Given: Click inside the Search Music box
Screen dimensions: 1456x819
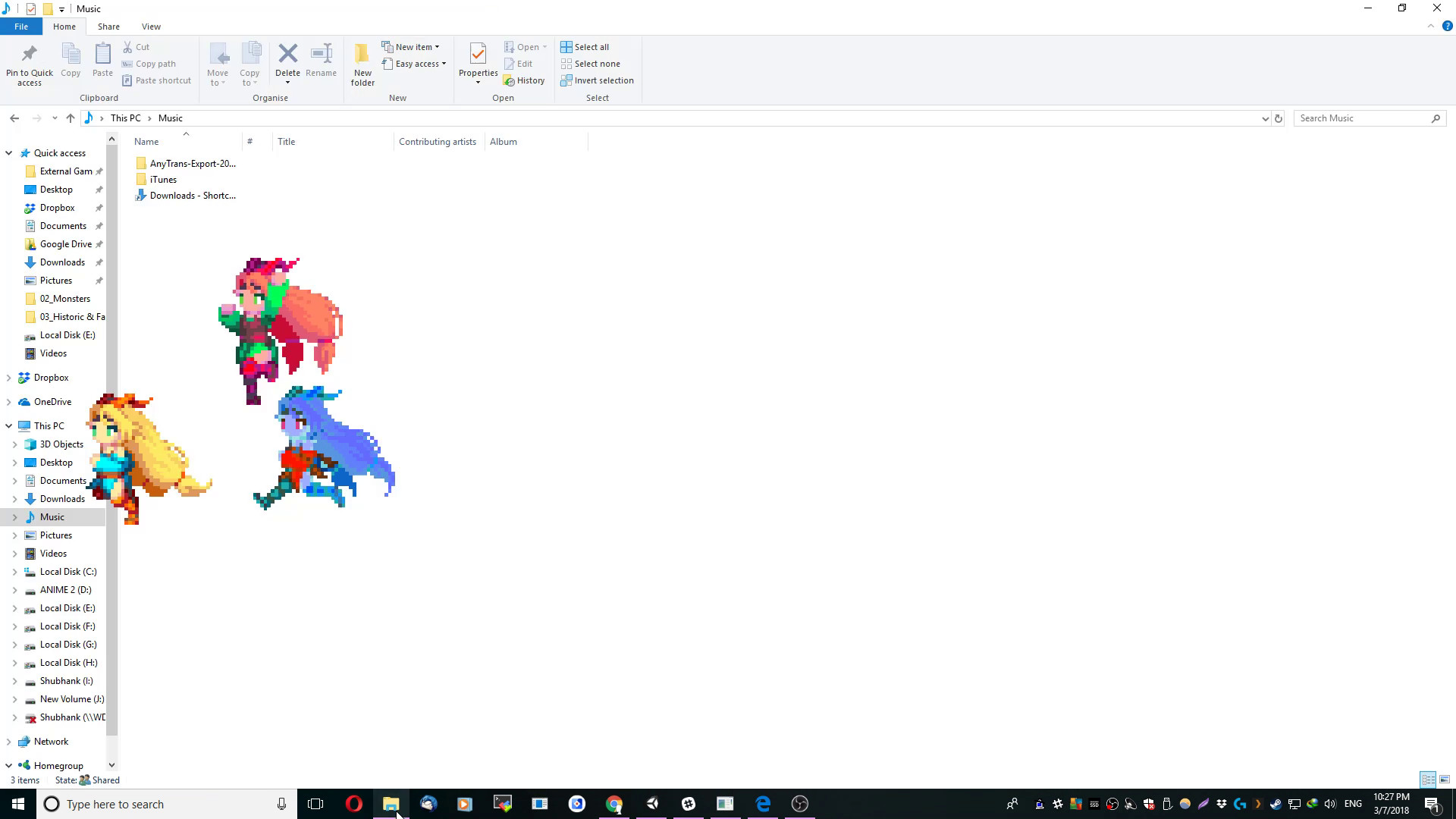Looking at the screenshot, I should [x=1357, y=118].
